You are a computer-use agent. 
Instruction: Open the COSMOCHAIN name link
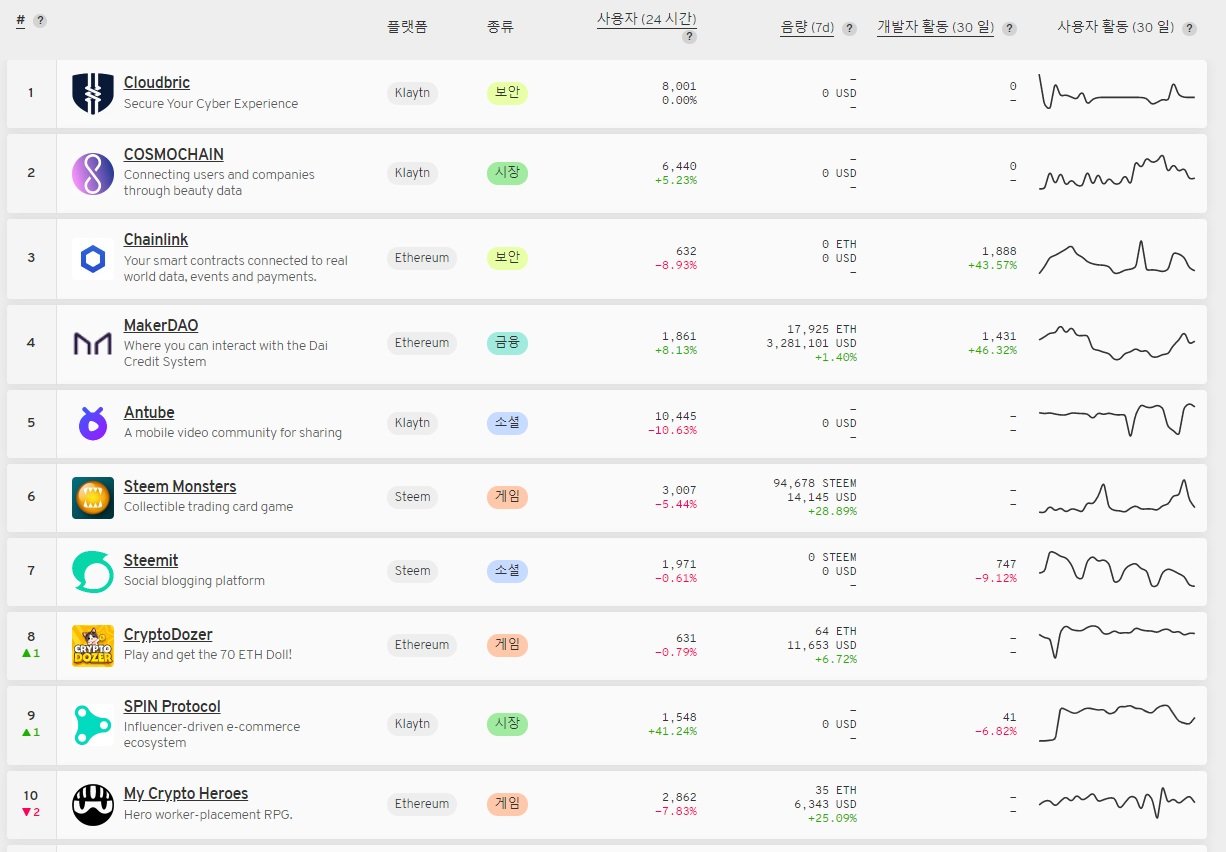pos(174,154)
